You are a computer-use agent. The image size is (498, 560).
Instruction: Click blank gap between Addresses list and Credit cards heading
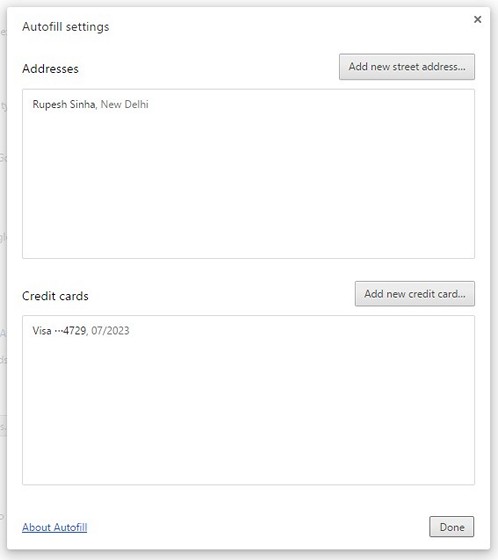[x=248, y=270]
